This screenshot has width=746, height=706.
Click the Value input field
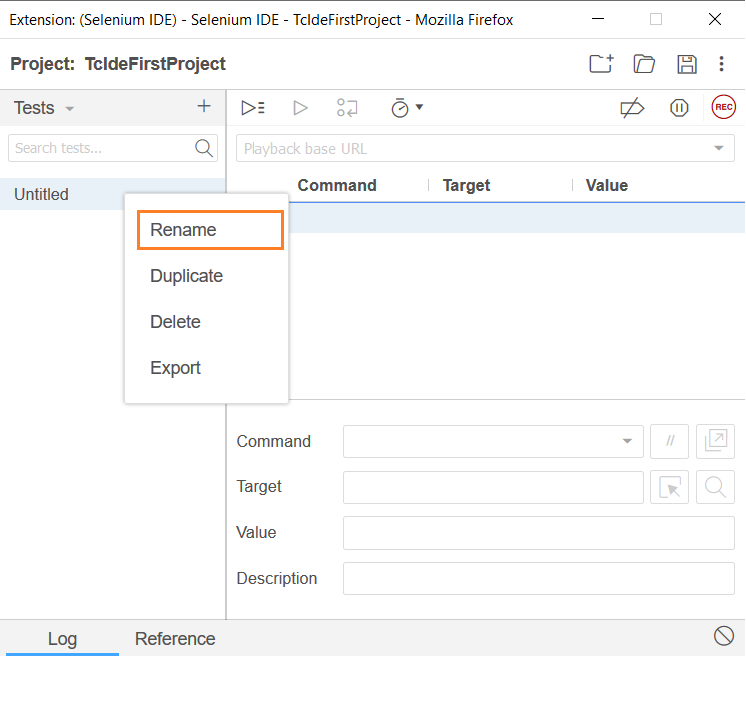[539, 533]
